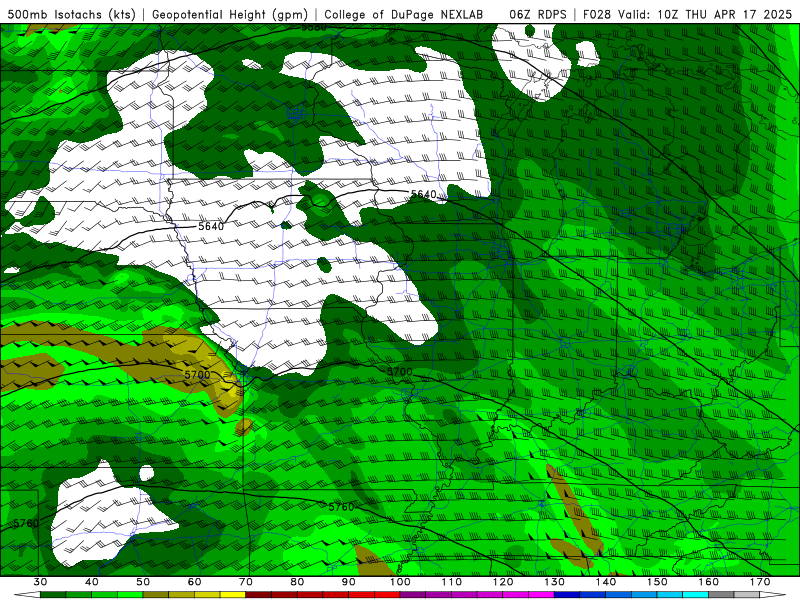
Task: Click the 110 kt color scale label
Action: point(452,582)
